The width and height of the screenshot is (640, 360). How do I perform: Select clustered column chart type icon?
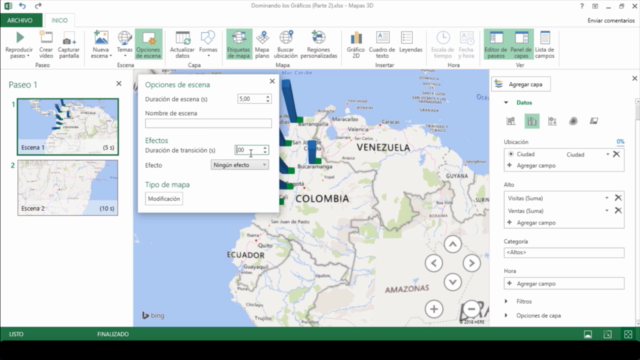[532, 121]
